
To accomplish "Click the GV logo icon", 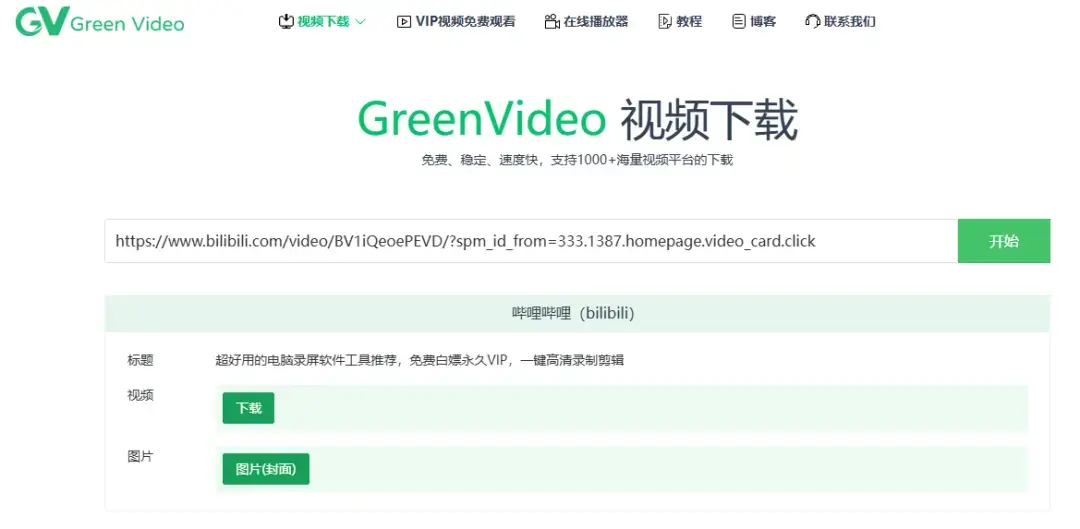I will pos(40,22).
